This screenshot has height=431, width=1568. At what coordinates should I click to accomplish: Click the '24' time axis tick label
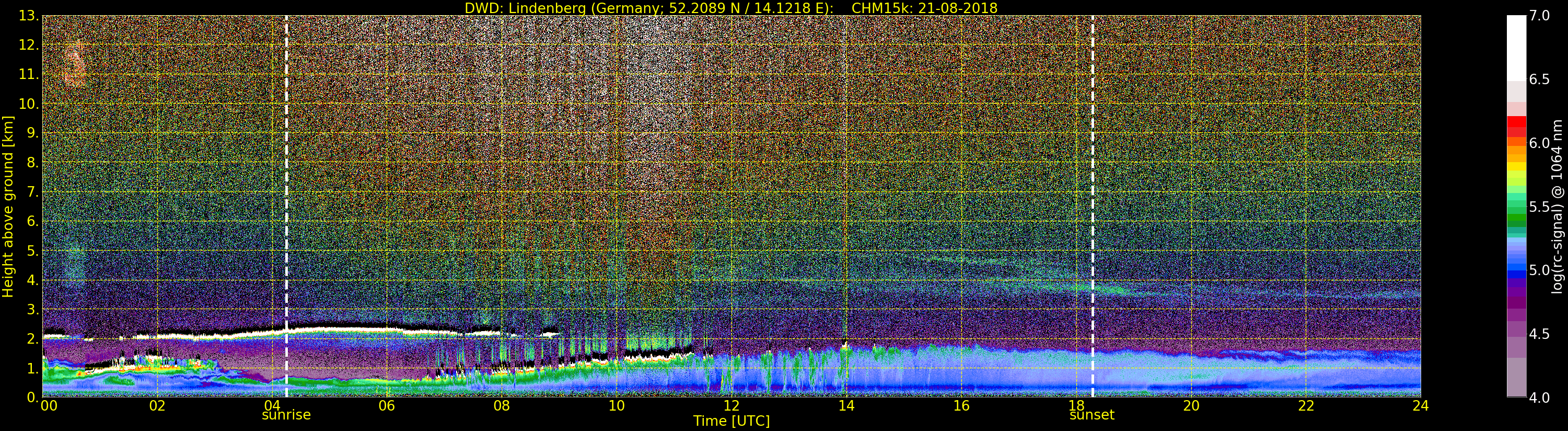(1421, 406)
